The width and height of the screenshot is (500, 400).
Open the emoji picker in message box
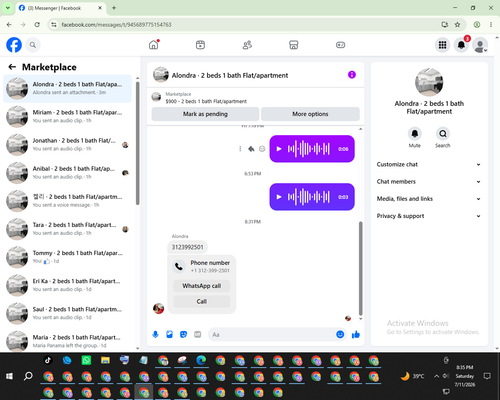pos(340,334)
